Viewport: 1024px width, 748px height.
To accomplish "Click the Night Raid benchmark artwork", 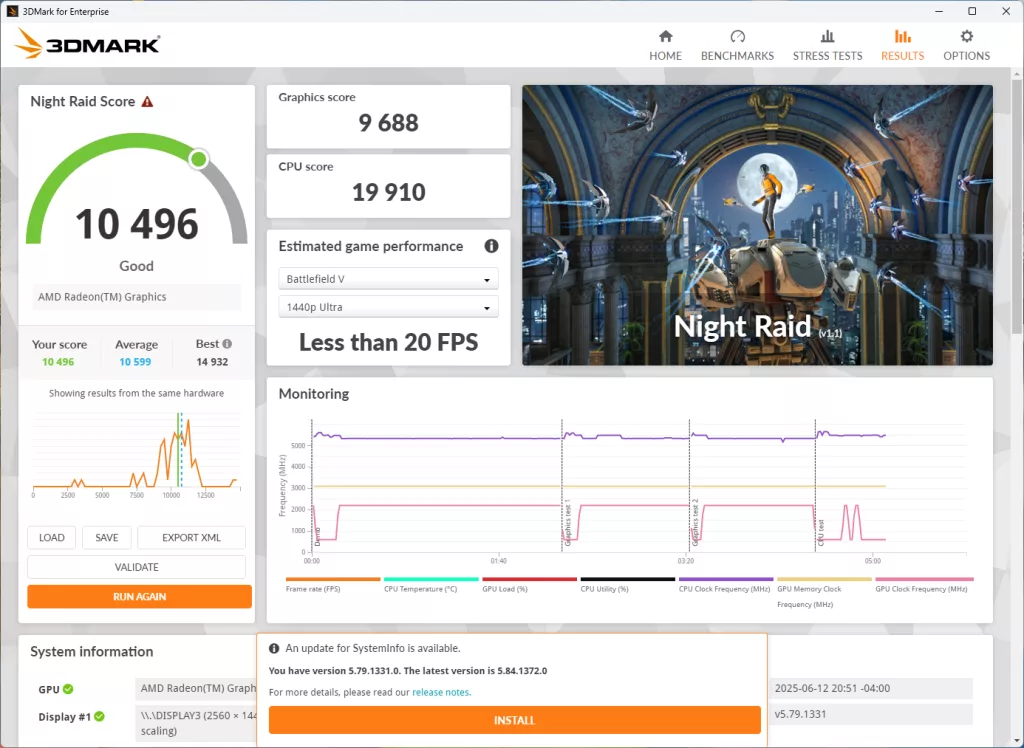I will click(x=758, y=225).
